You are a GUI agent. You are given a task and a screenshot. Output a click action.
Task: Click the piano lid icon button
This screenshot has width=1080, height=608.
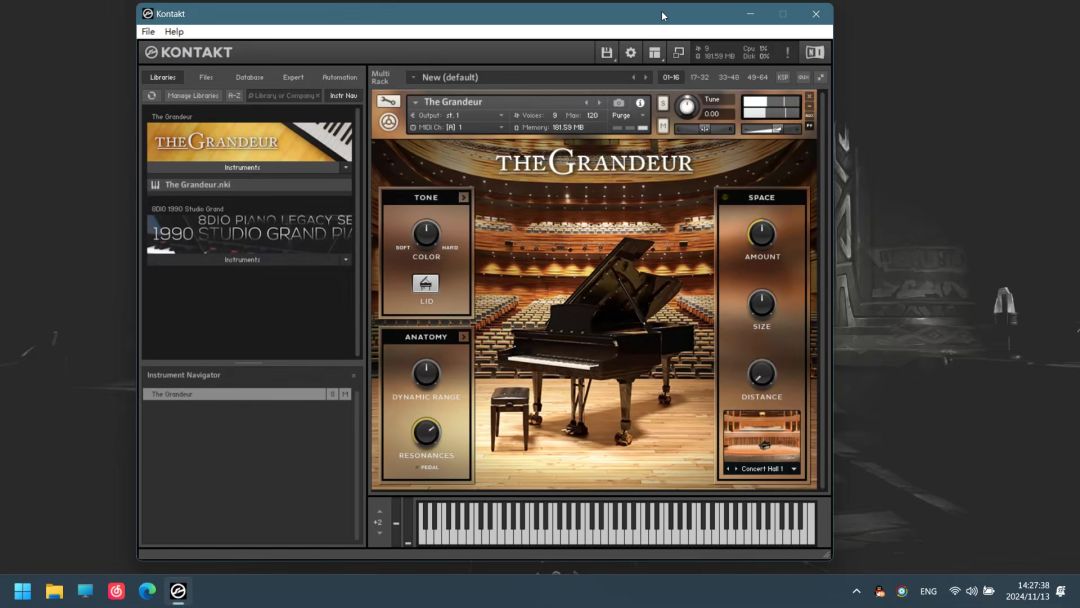click(426, 284)
